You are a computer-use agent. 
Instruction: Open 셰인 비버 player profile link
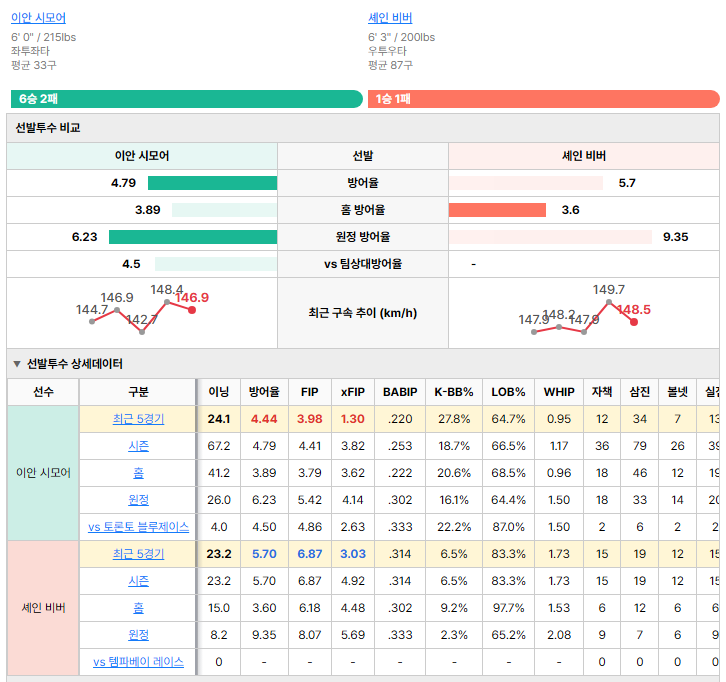[390, 18]
